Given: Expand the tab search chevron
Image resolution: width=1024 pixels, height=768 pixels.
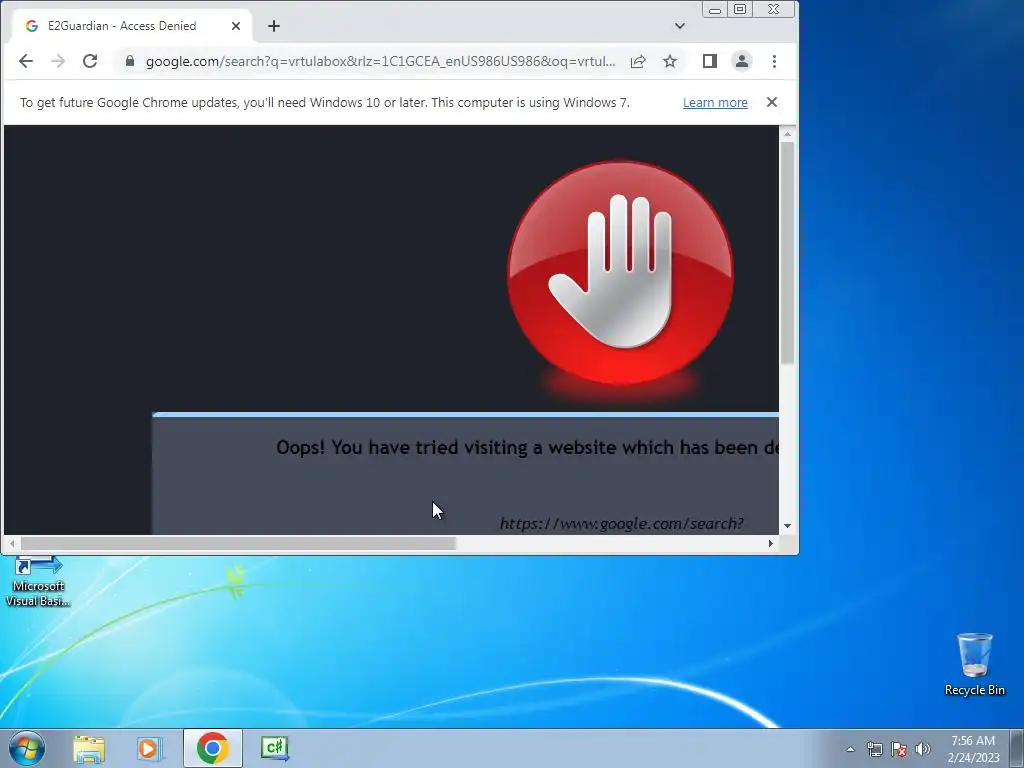Looking at the screenshot, I should [x=680, y=26].
